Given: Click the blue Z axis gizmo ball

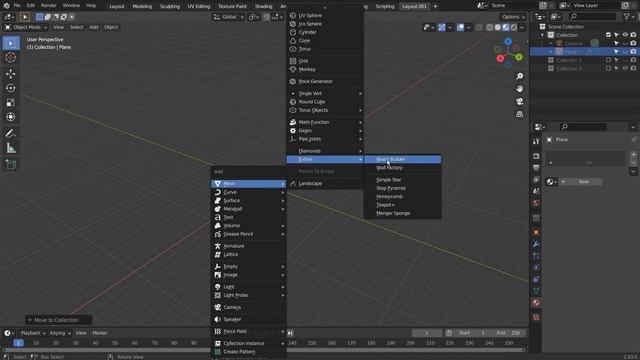Looking at the screenshot, I should click(508, 42).
